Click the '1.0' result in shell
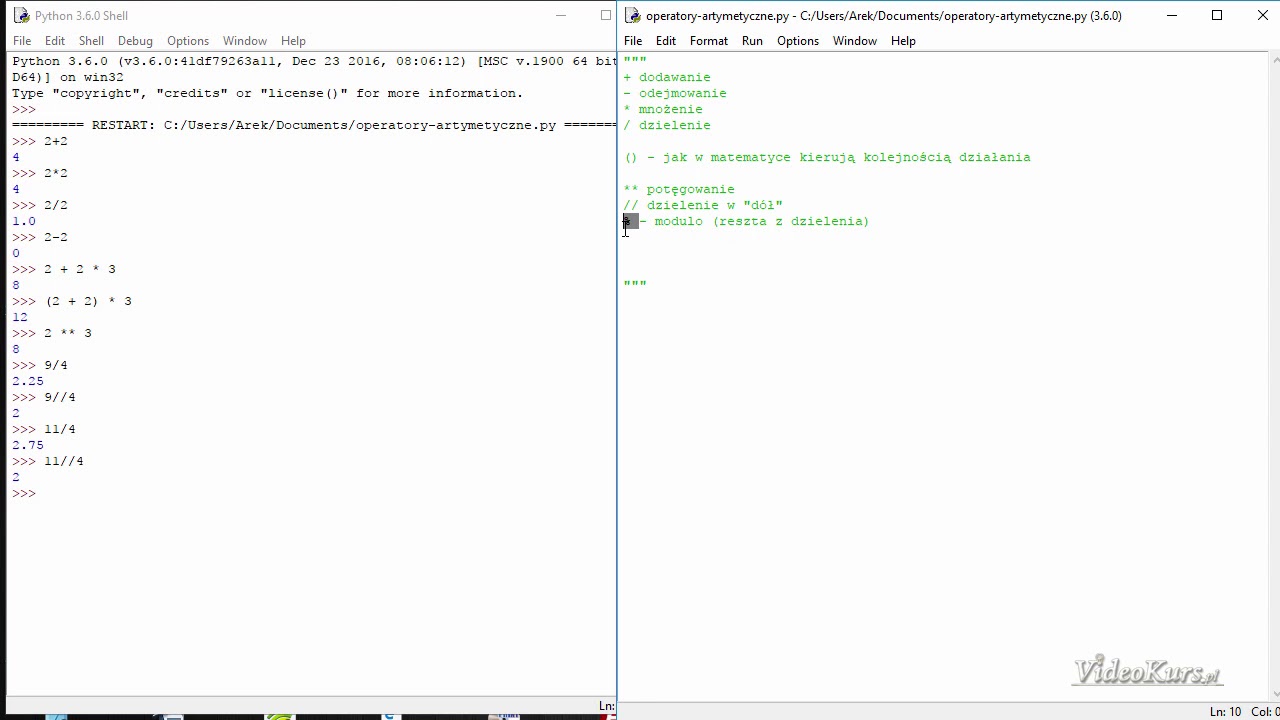 tap(24, 221)
